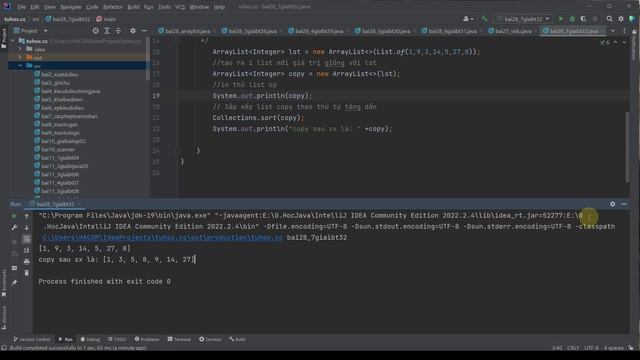Screen dimensions: 640x360
Task: Open the editor tabs three-dot options menu
Action: (624, 31)
